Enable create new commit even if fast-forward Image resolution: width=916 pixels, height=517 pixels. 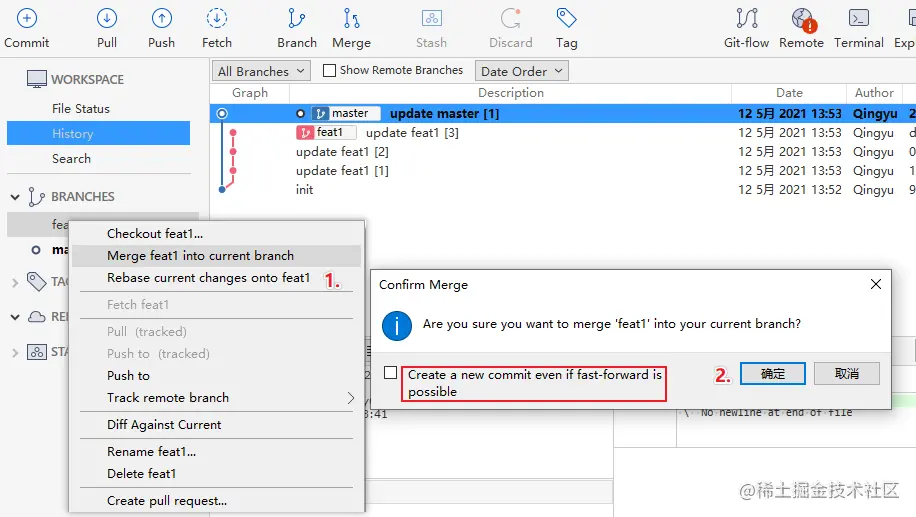pos(391,373)
